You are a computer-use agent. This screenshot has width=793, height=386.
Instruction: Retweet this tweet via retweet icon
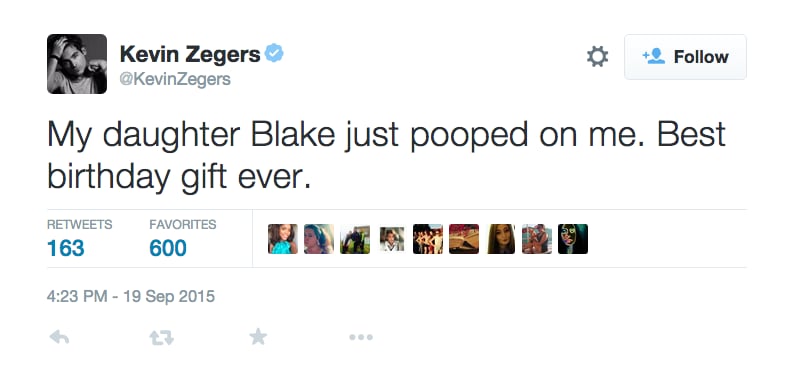pyautogui.click(x=162, y=337)
